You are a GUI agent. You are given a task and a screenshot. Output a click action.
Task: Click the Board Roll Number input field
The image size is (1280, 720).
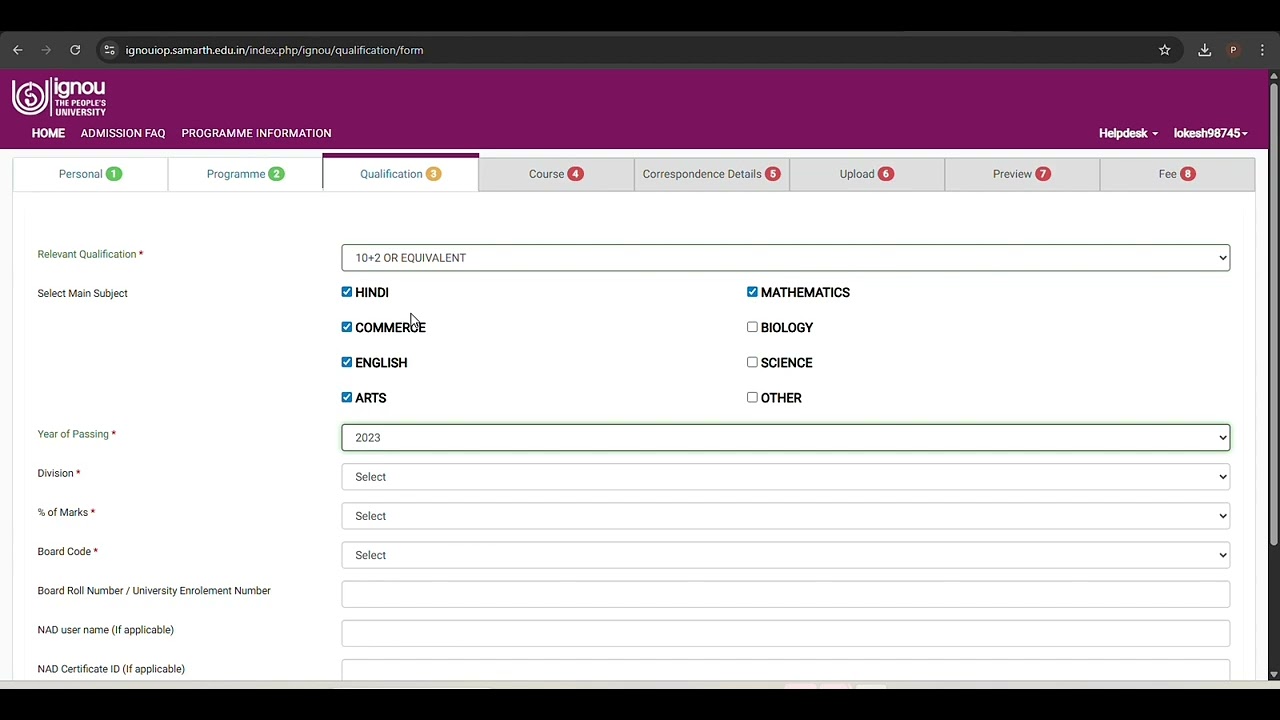pyautogui.click(x=785, y=594)
